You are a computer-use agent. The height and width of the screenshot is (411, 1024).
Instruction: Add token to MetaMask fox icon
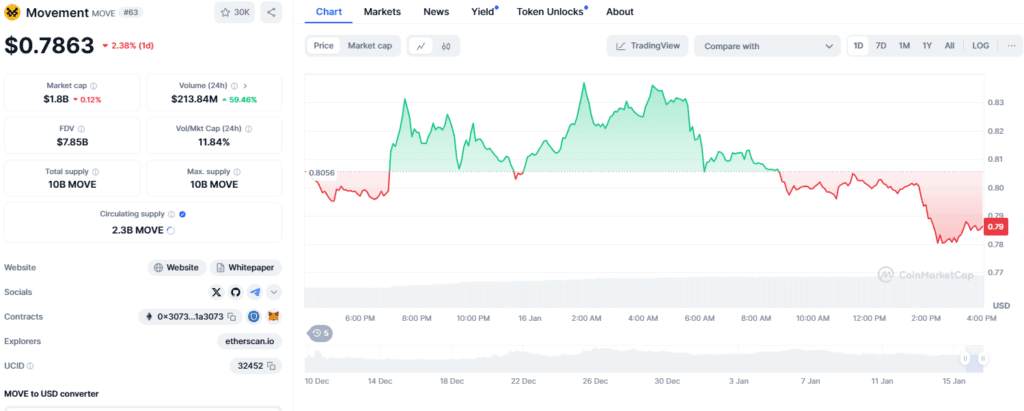click(274, 317)
